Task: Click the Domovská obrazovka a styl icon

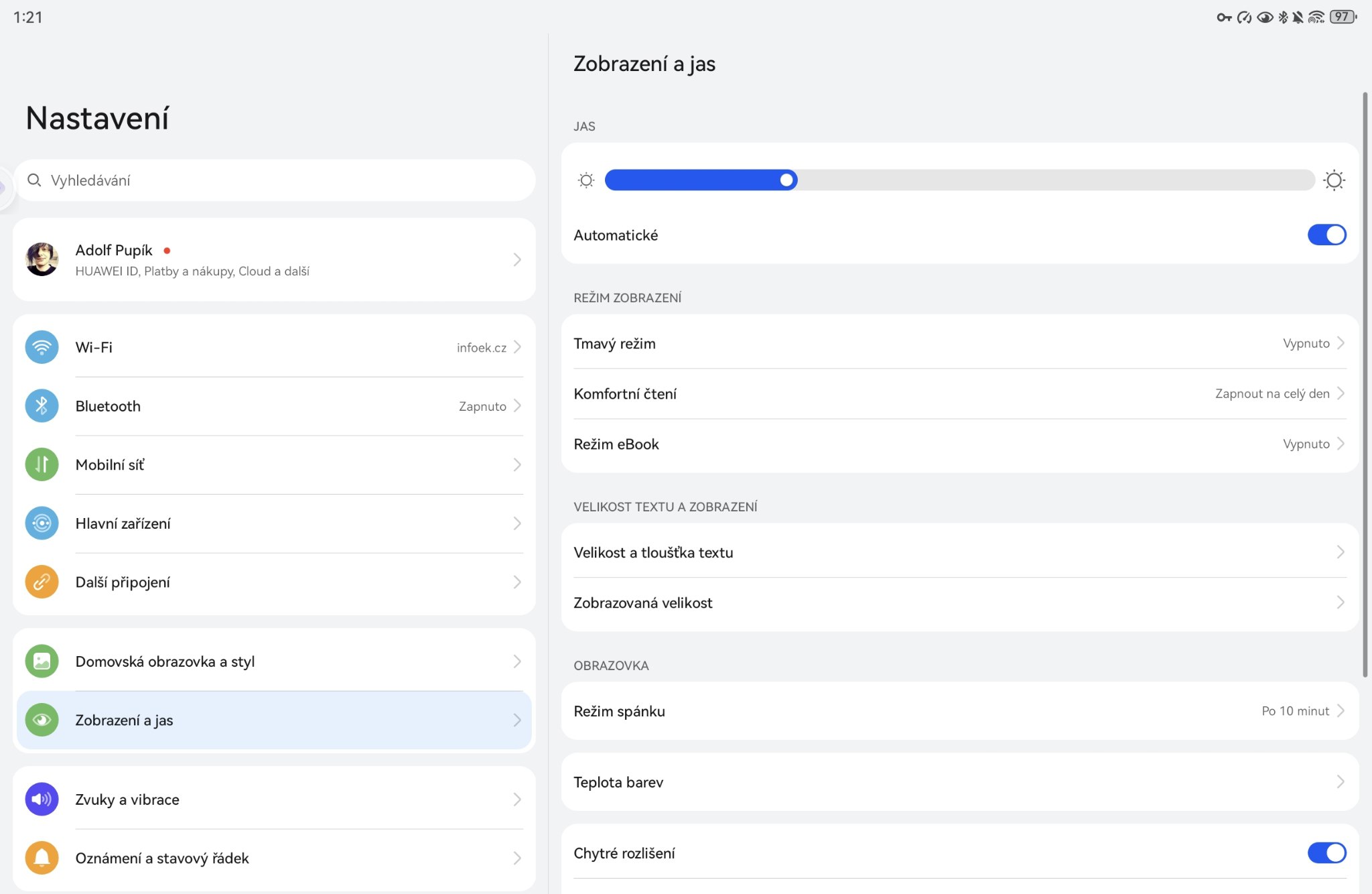Action: 42,661
